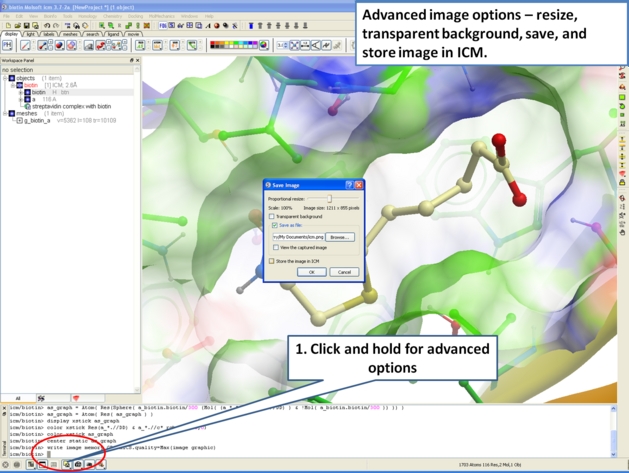Expand the biotin molecule sub-item
The height and width of the screenshot is (473, 629).
[x=21, y=92]
